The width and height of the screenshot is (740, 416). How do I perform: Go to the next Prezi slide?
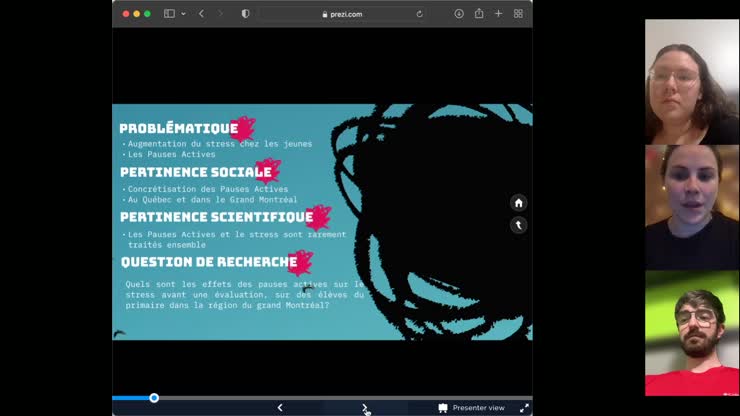pos(365,408)
